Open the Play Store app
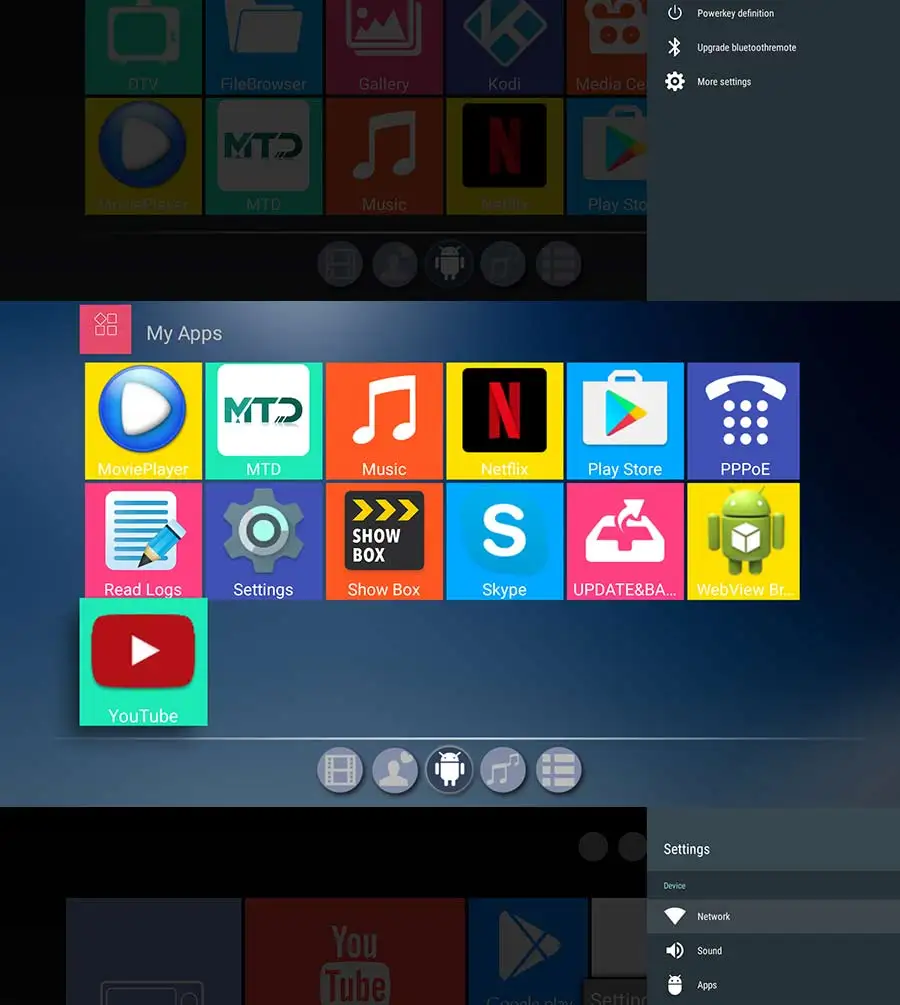 [625, 420]
